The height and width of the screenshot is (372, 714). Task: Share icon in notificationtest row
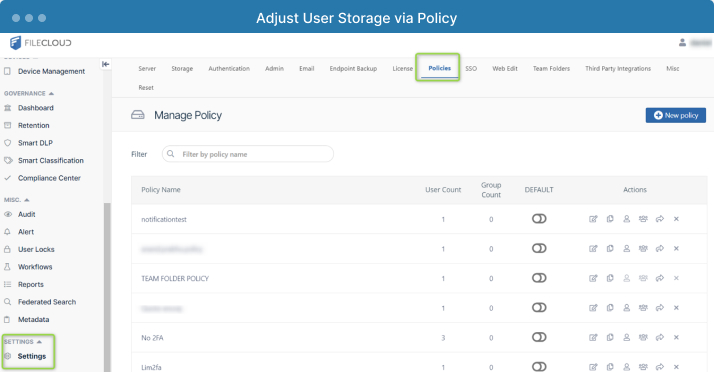pyautogui.click(x=659, y=219)
